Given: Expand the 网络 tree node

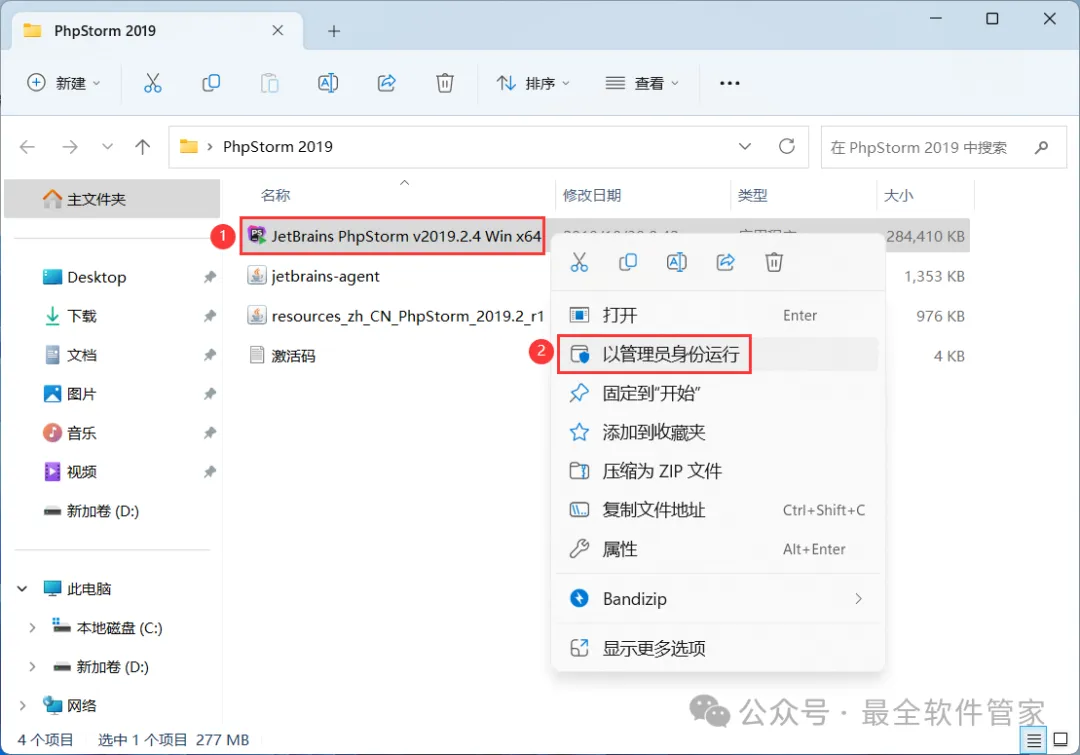Looking at the screenshot, I should point(22,705).
